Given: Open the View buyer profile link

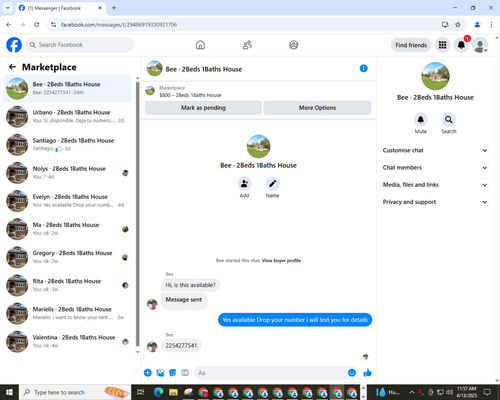Looking at the screenshot, I should [281, 261].
